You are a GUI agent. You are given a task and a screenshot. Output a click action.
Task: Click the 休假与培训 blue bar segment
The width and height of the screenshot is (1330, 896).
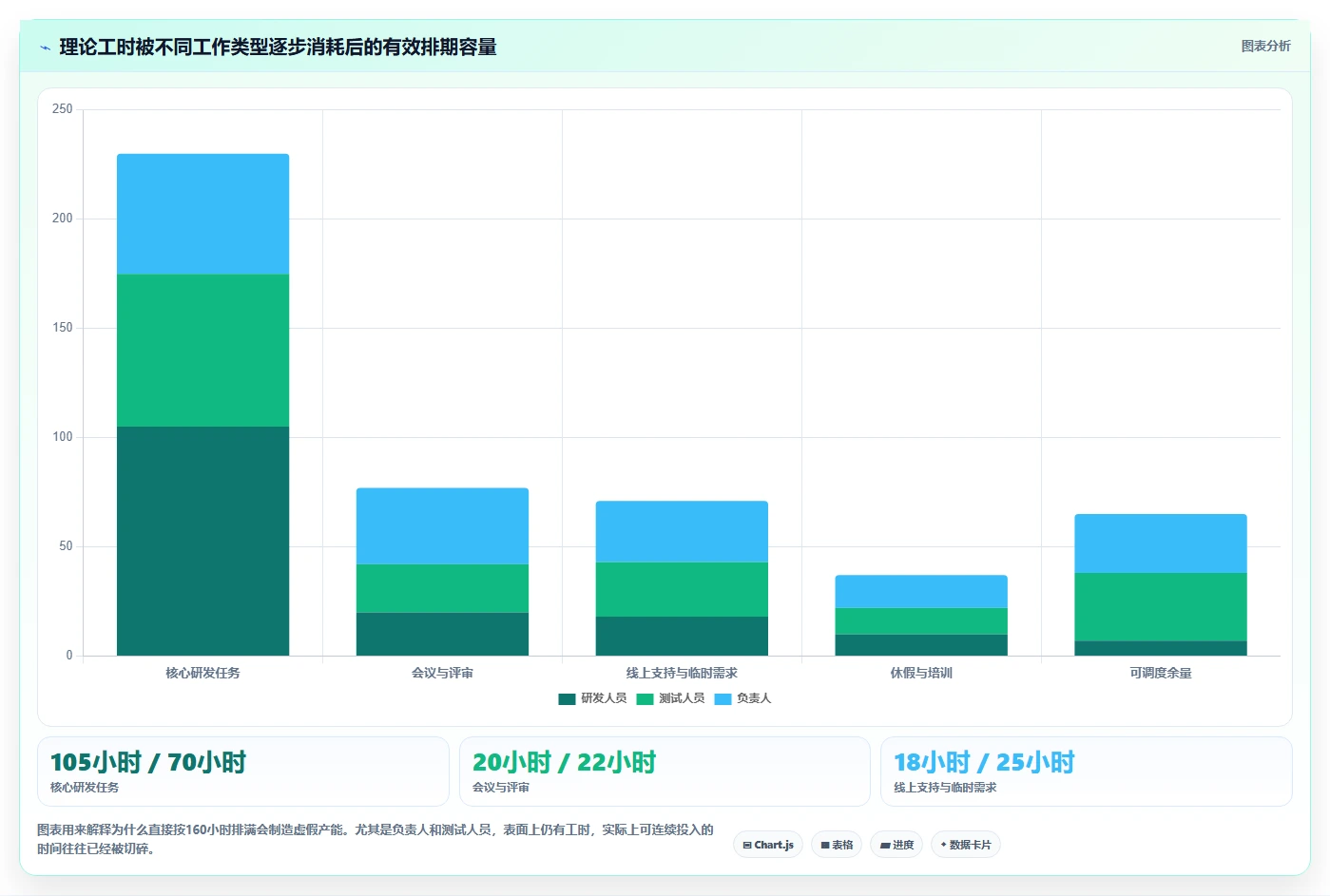point(921,591)
